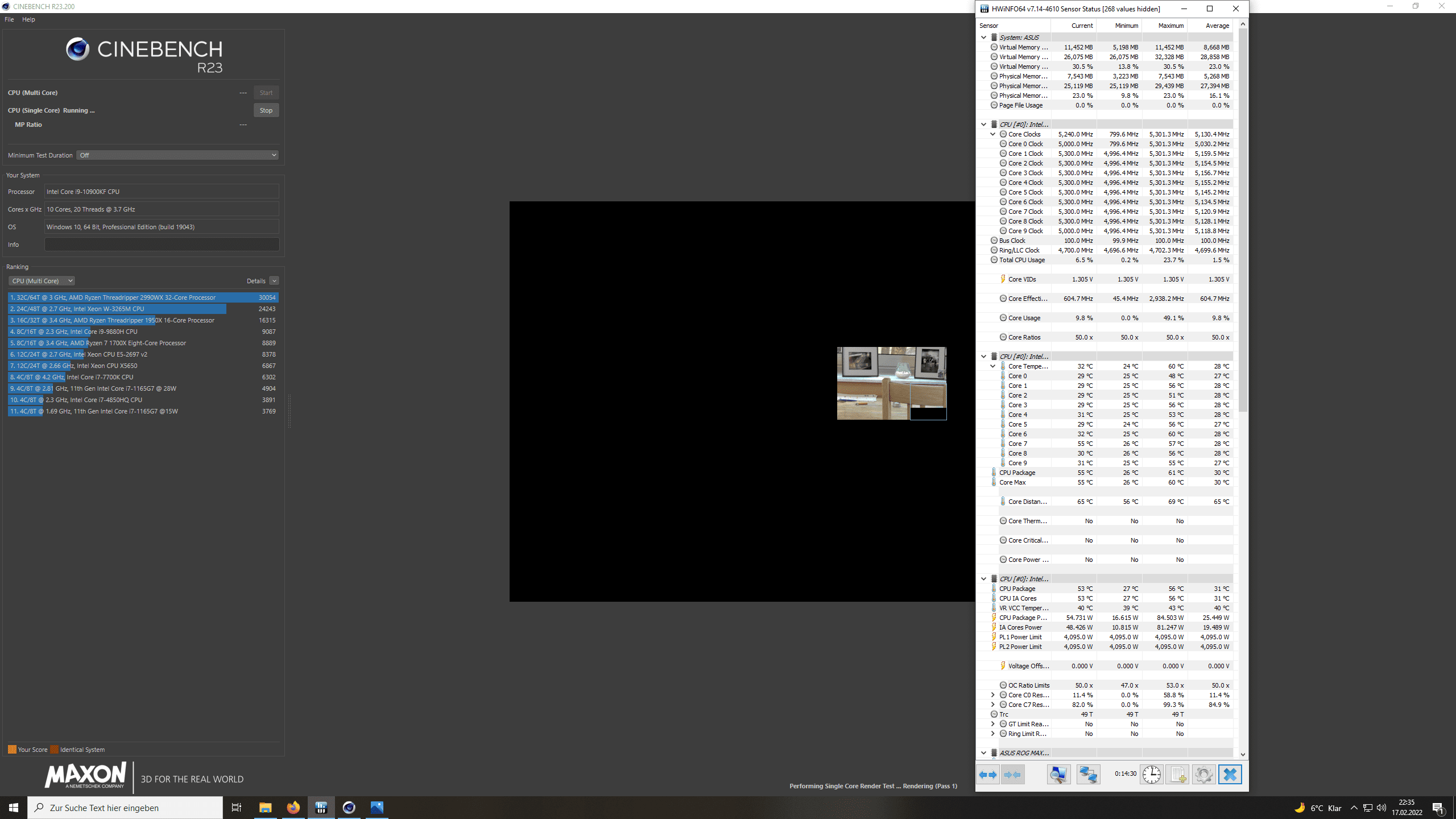Expand GT Limit Reasons row
The image size is (1456, 819).
[x=993, y=724]
